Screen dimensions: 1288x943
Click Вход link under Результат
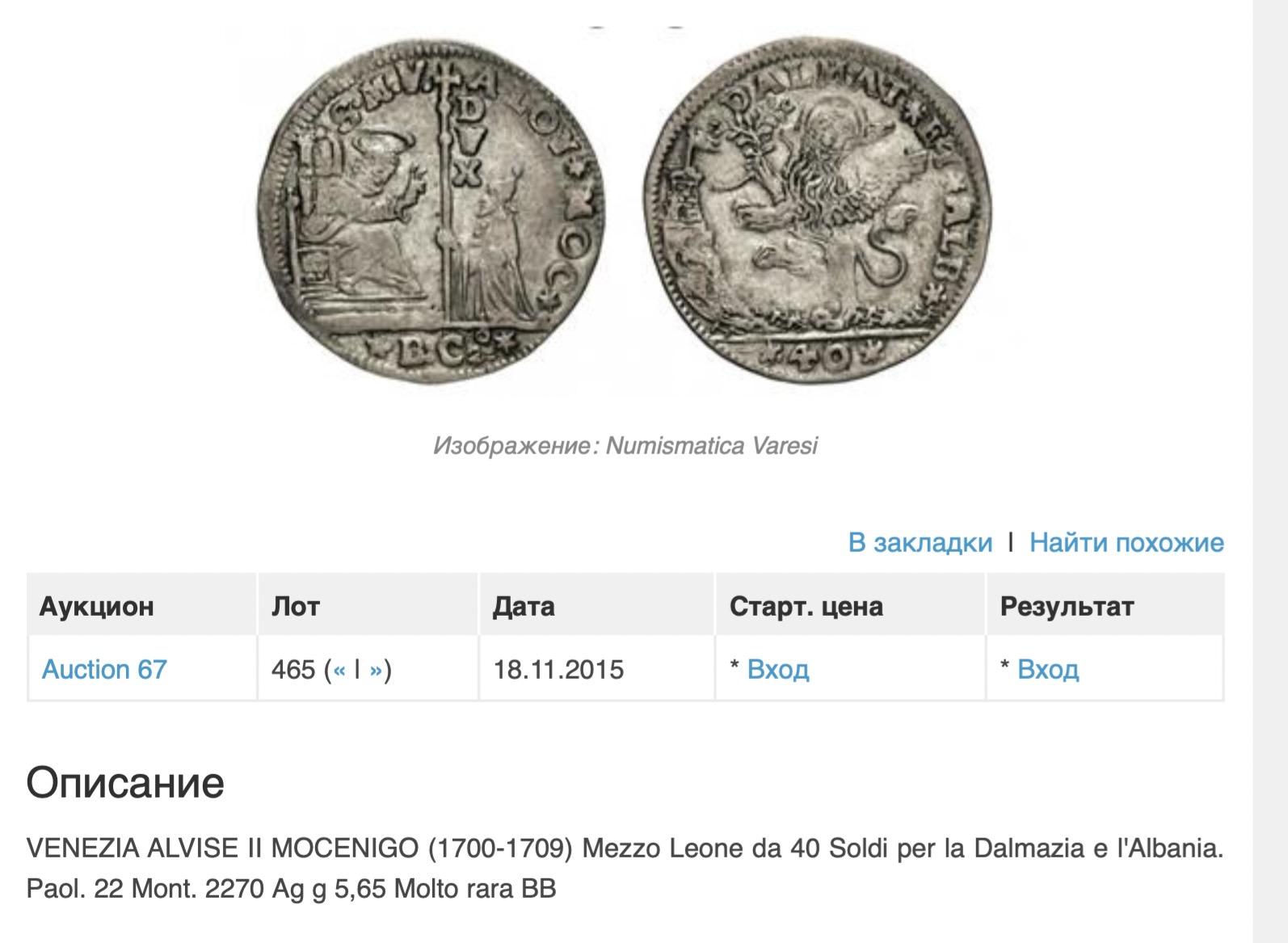(1048, 669)
